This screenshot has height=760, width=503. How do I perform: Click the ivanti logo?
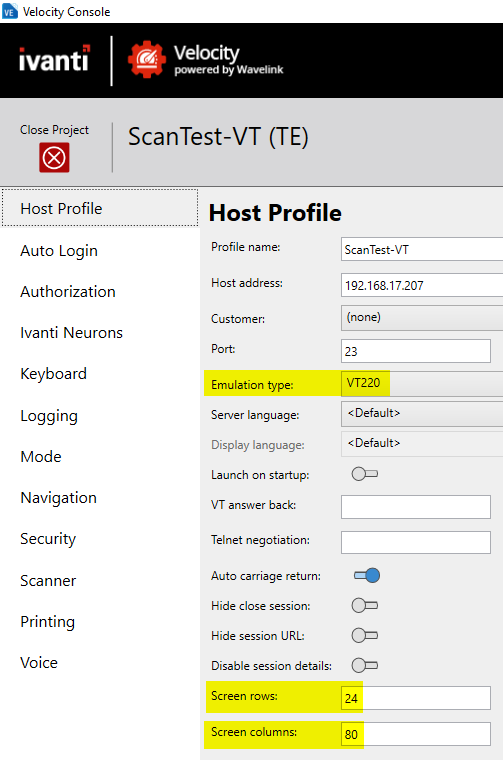[55, 59]
